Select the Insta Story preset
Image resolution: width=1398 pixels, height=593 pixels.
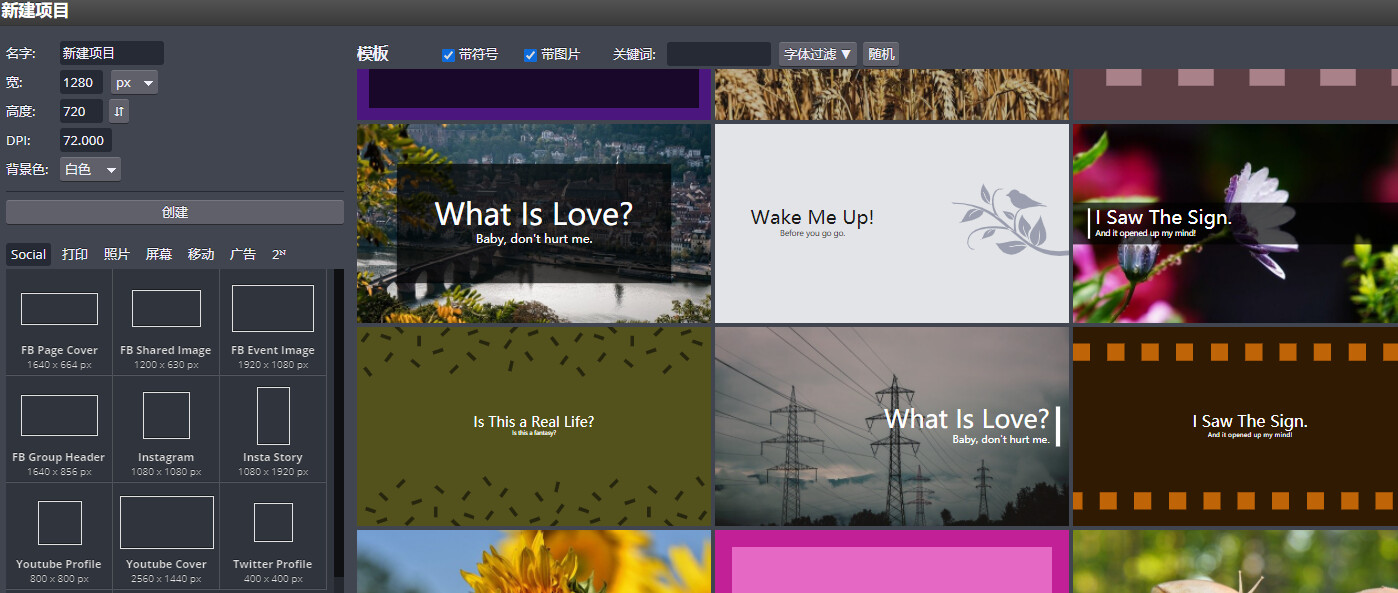click(x=273, y=430)
